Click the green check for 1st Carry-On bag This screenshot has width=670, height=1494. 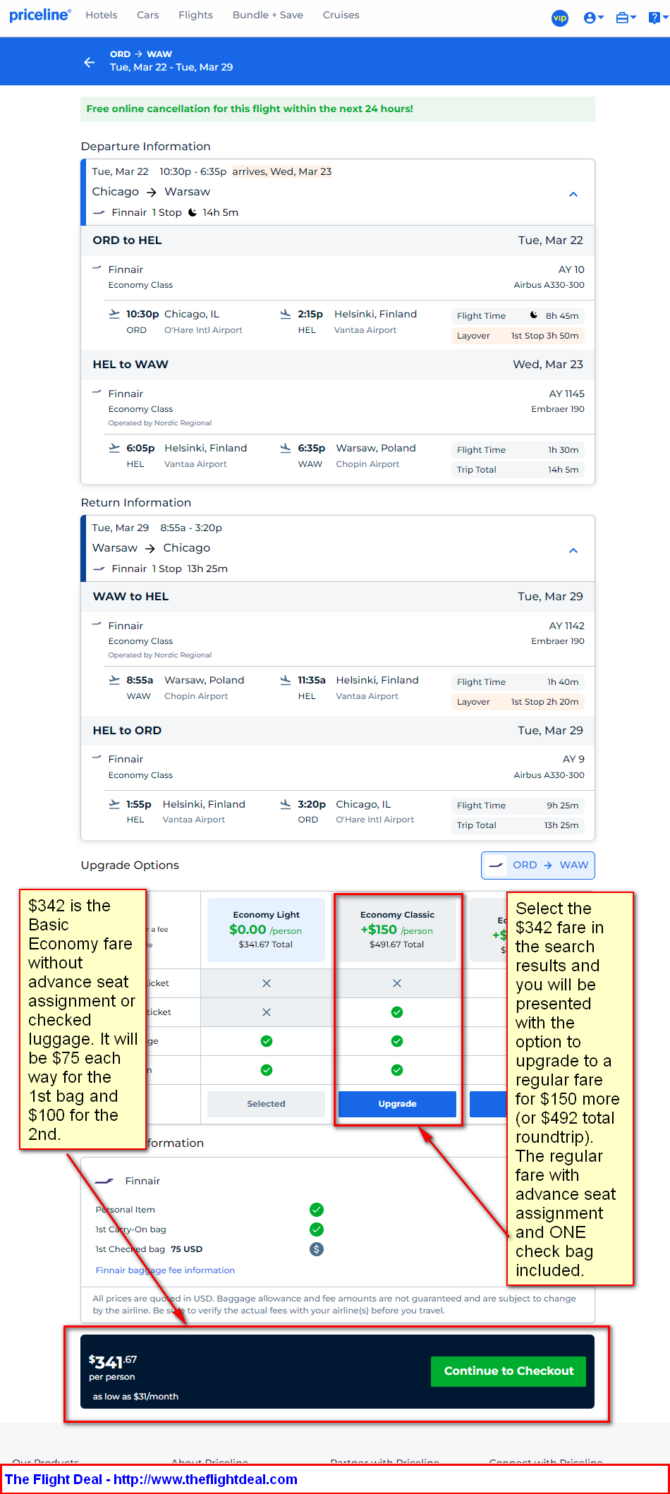(x=316, y=1229)
